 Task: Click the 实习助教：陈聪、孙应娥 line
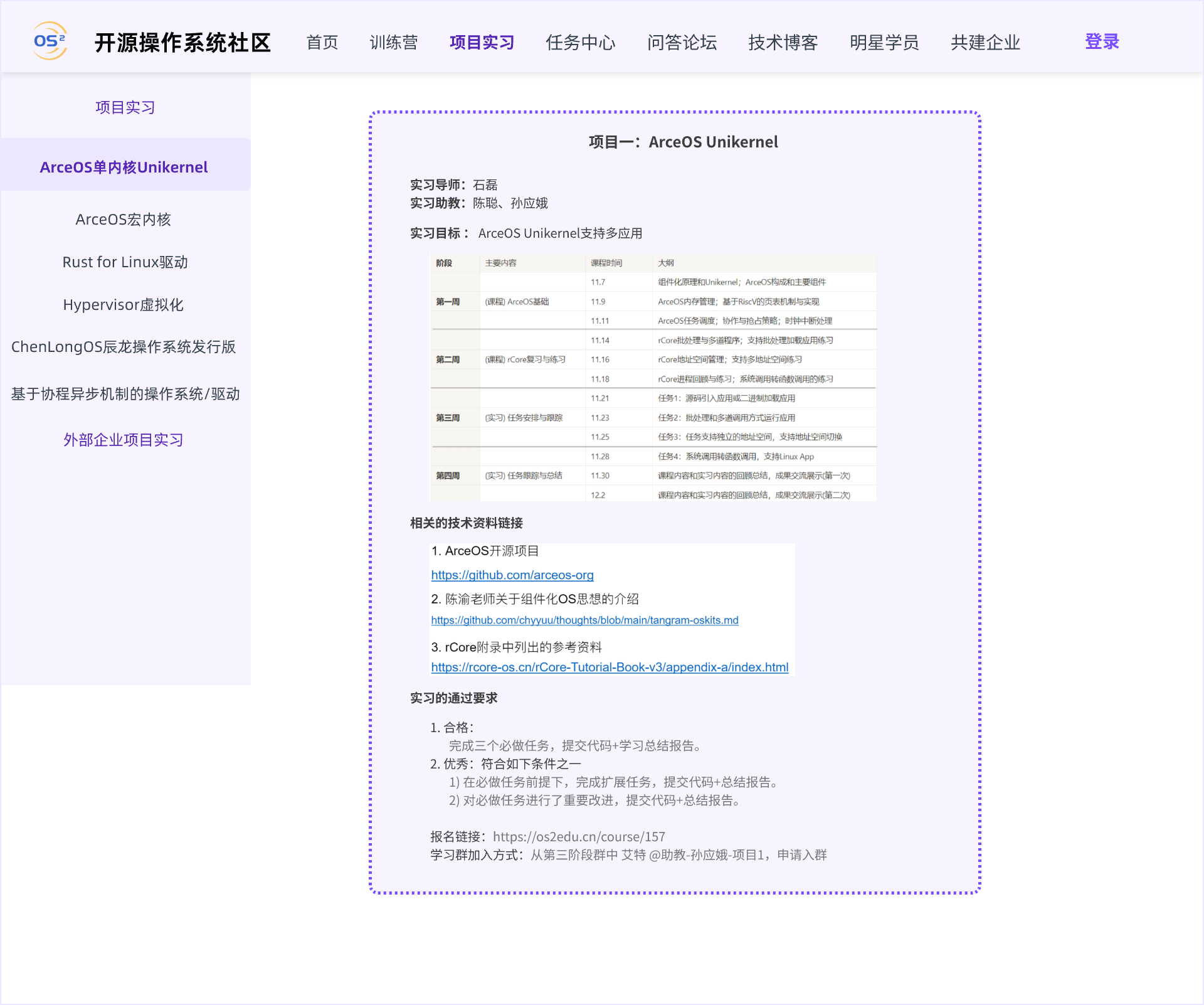click(x=479, y=203)
